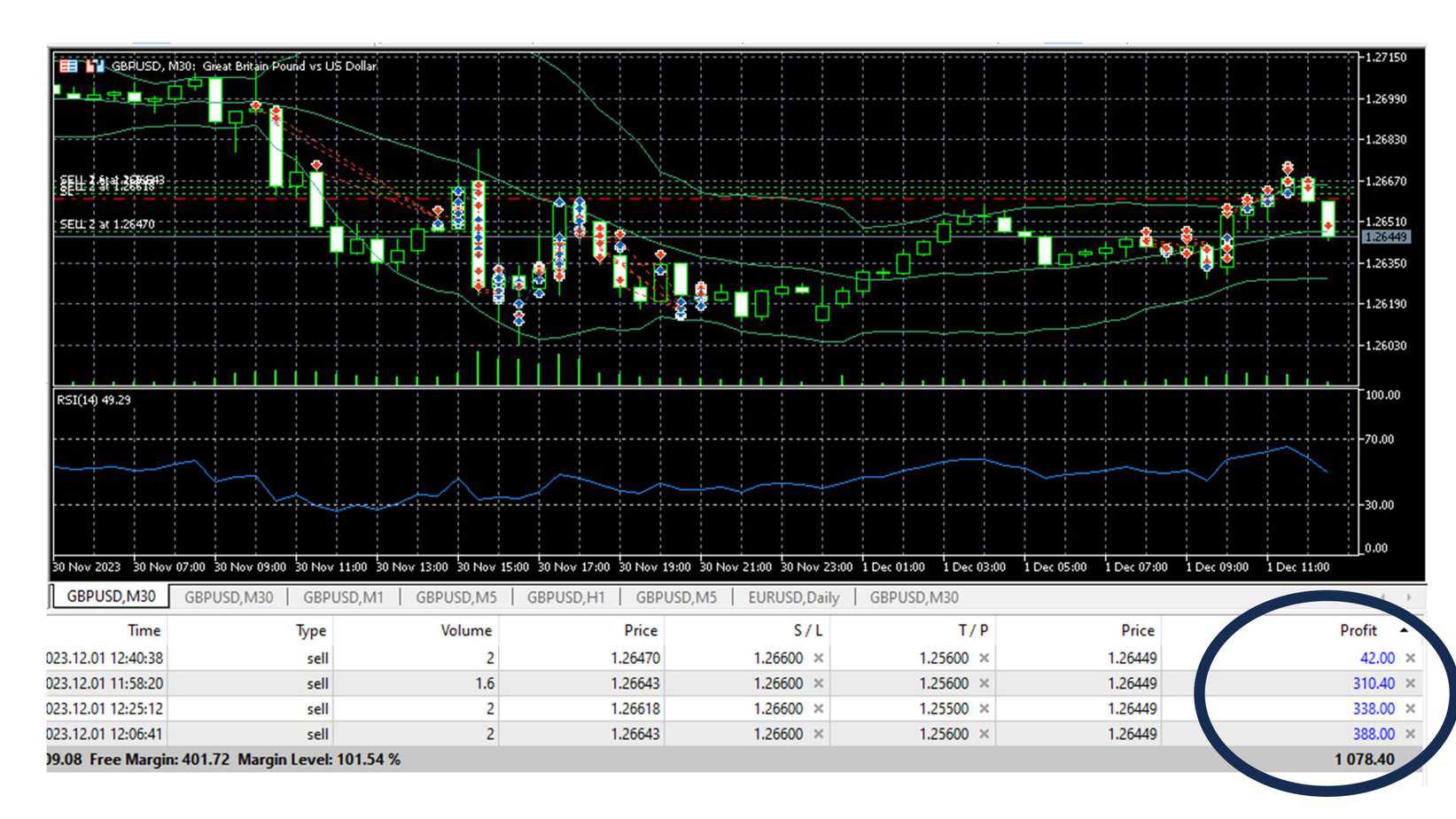The width and height of the screenshot is (1456, 819).
Task: Close the position showing 310.40 profit
Action: (x=1410, y=683)
